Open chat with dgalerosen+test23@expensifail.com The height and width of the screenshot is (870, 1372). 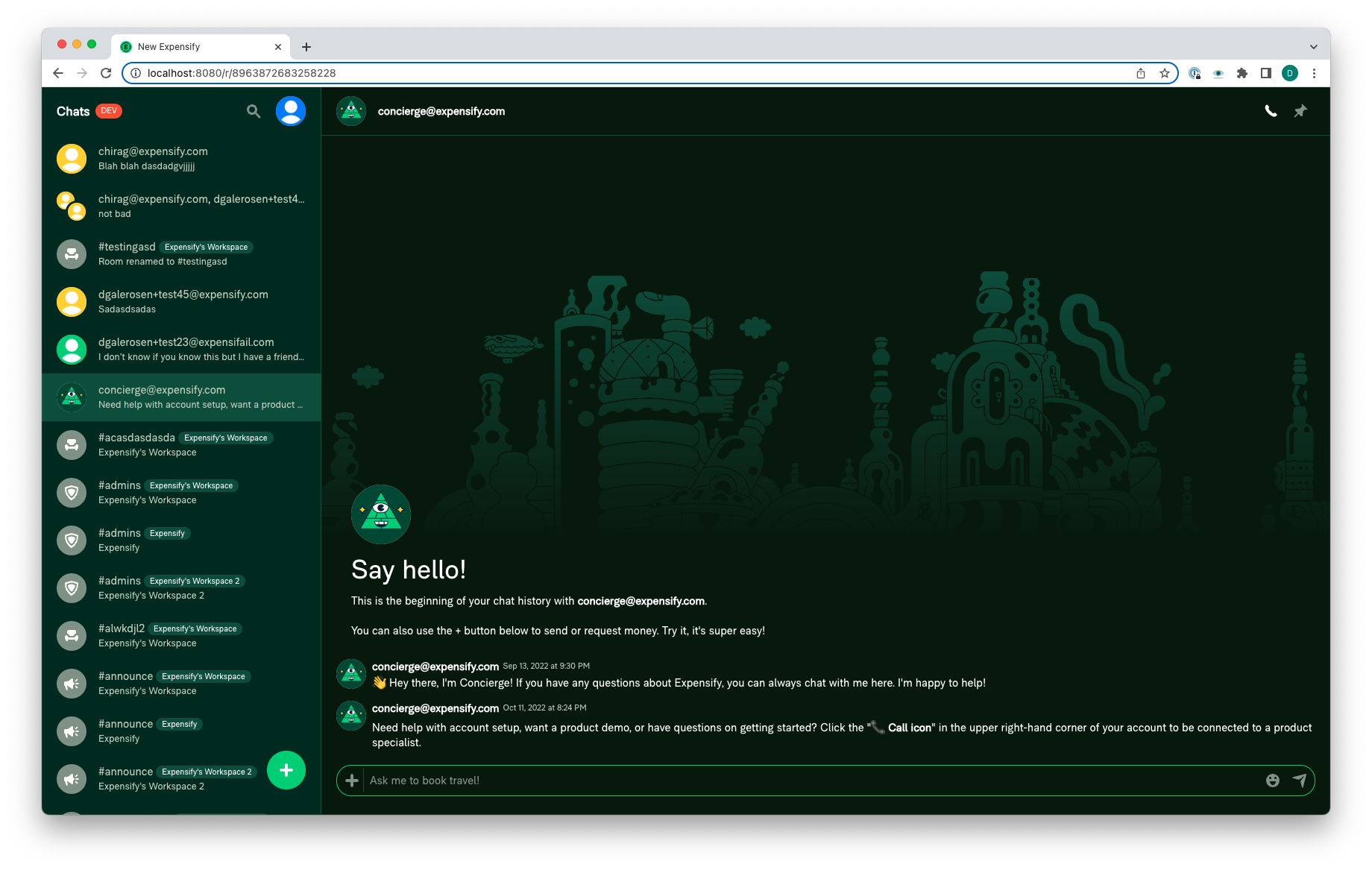click(181, 350)
